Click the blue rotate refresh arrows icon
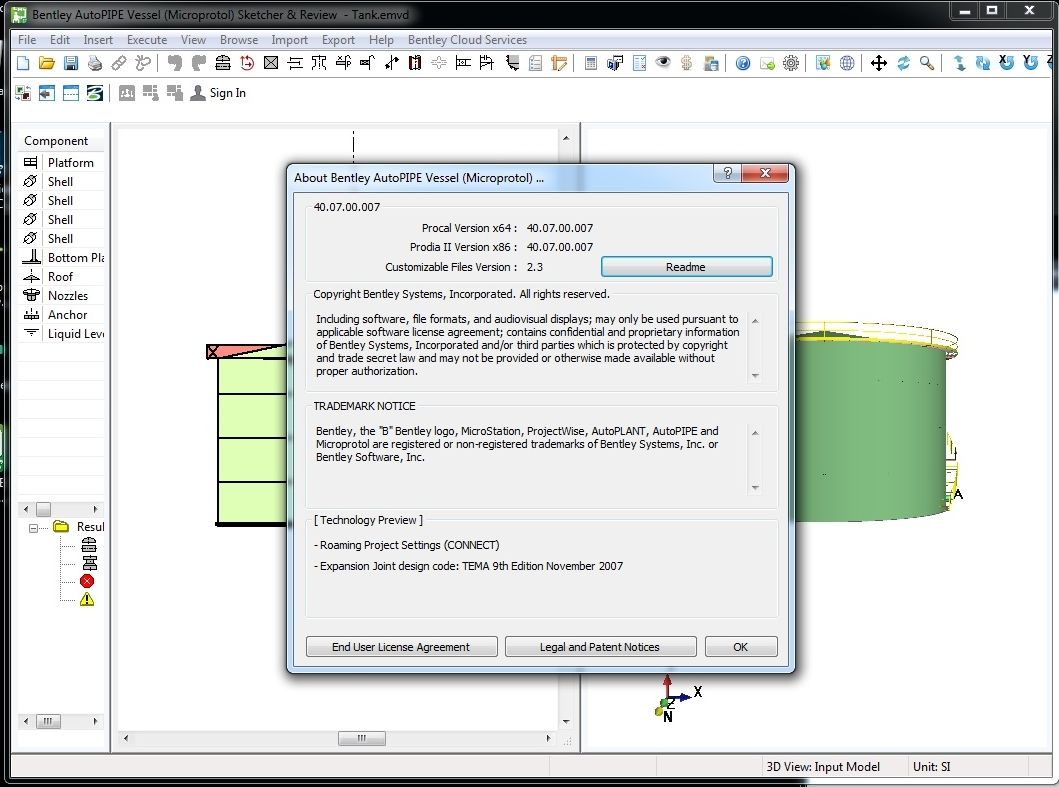 click(x=904, y=64)
